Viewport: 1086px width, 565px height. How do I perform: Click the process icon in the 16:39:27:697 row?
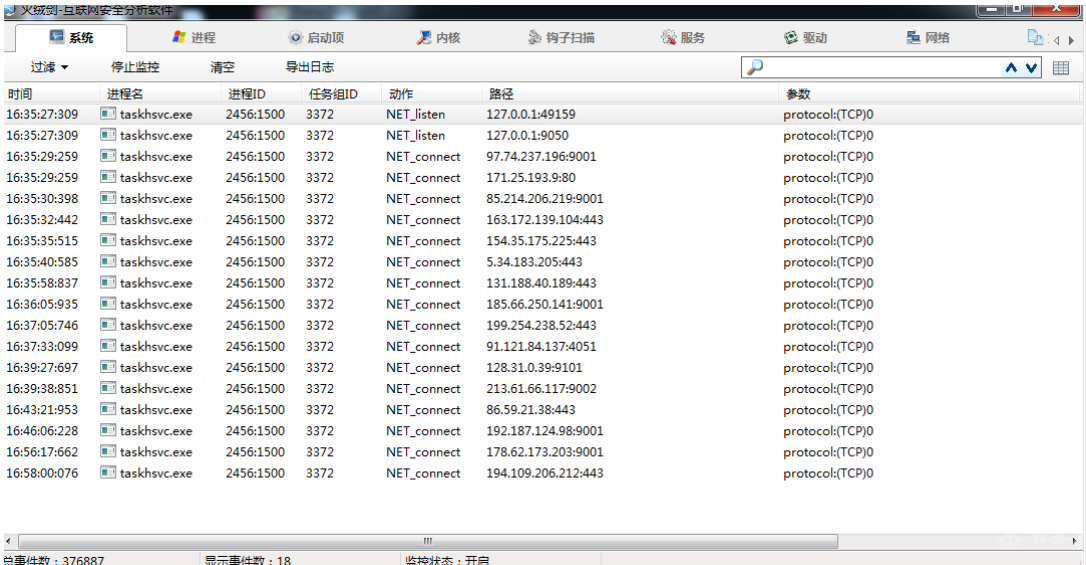[x=107, y=368]
